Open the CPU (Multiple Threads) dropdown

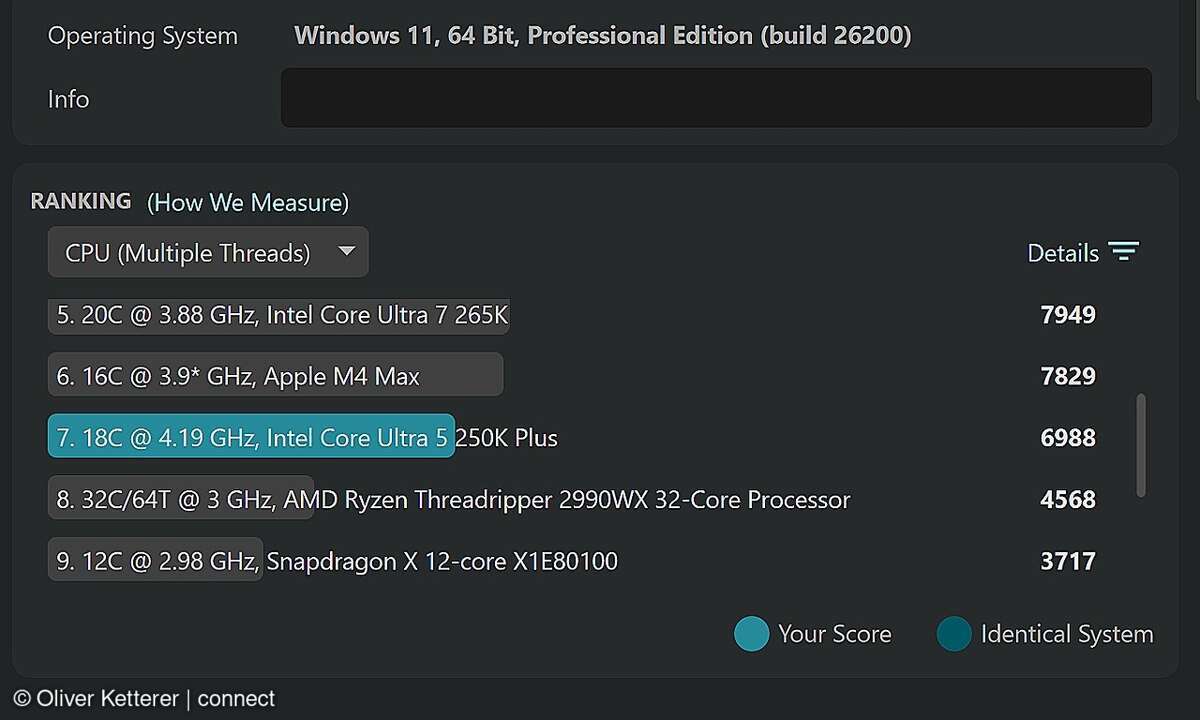click(207, 252)
